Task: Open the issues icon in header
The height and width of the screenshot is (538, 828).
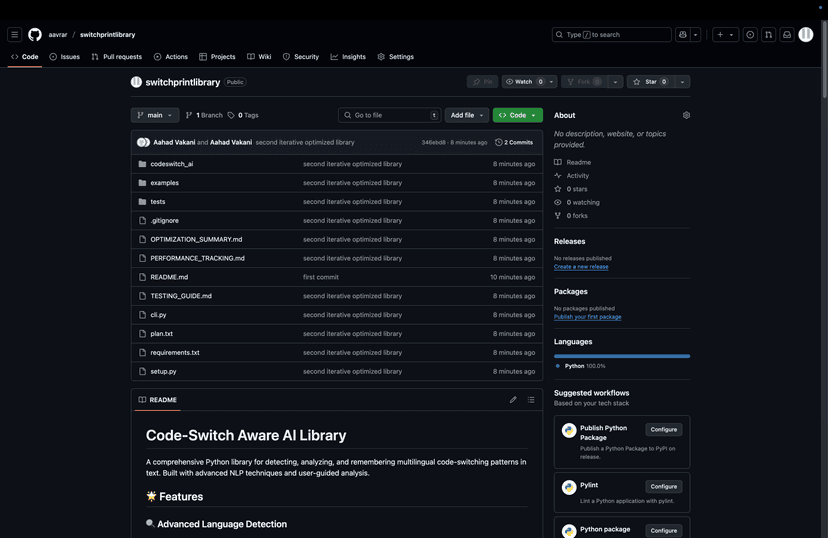Action: (x=750, y=35)
